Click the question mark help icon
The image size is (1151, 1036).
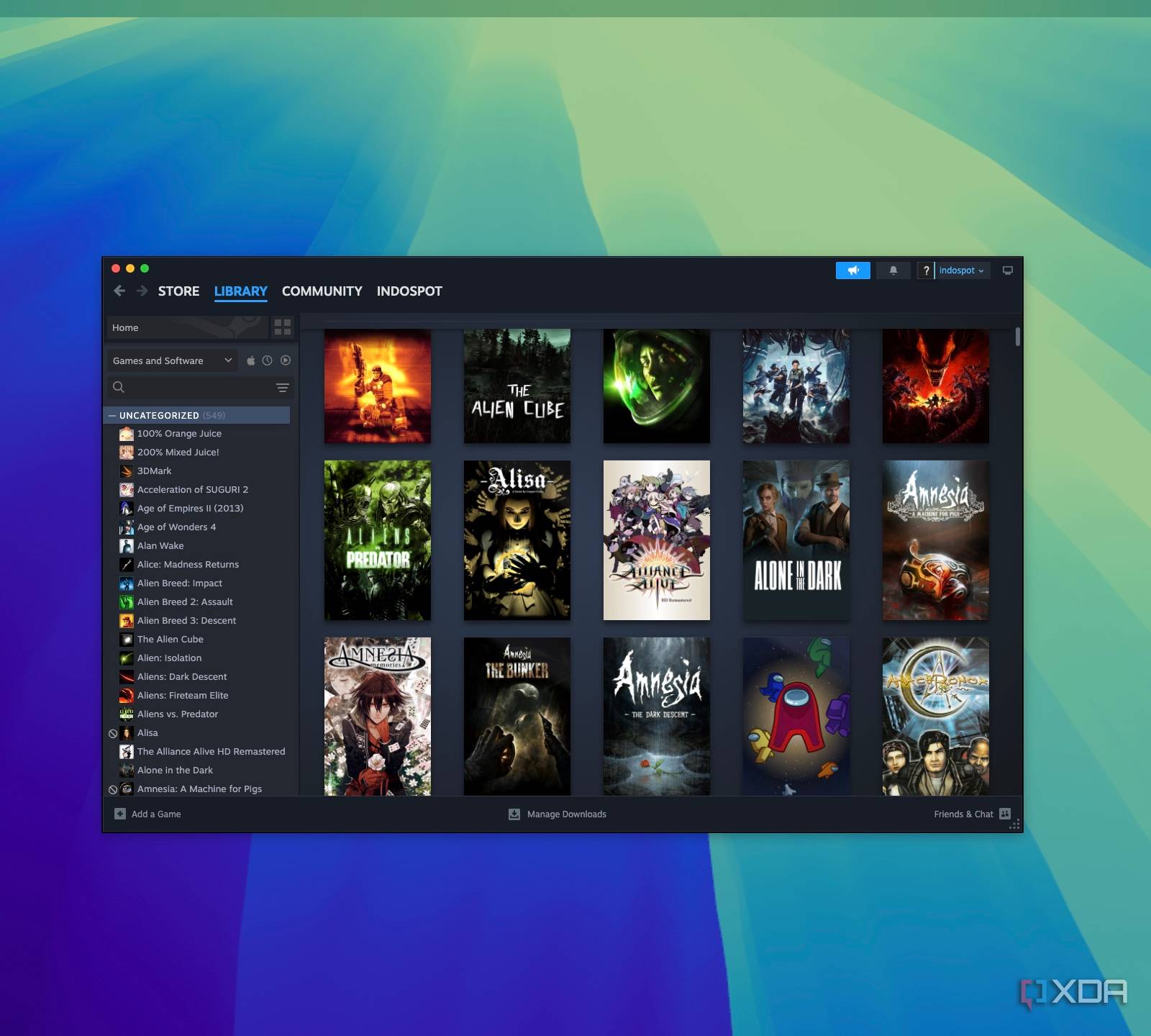926,271
